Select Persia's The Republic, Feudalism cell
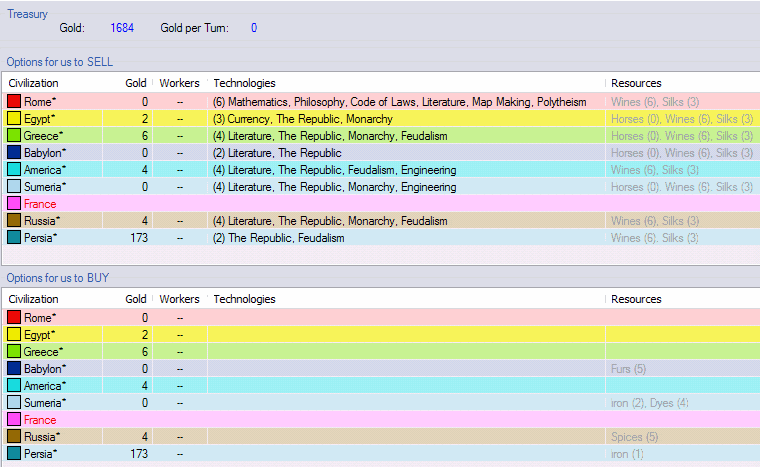 coord(278,238)
